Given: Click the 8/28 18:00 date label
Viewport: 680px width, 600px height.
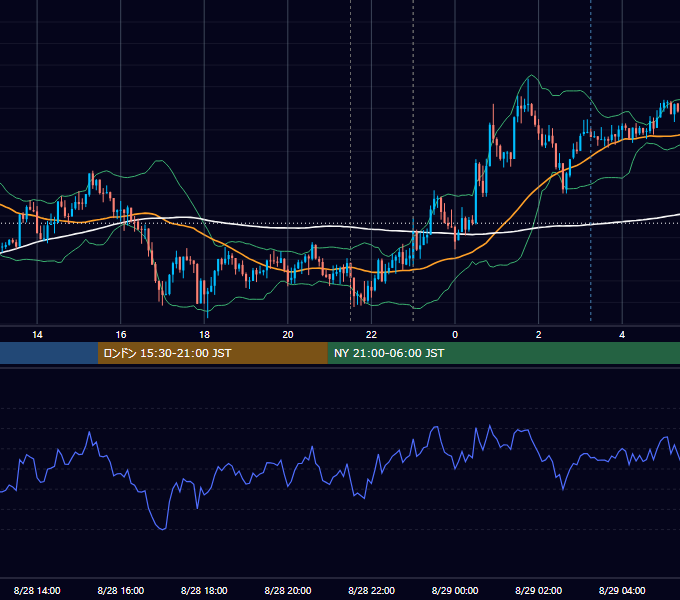Looking at the screenshot, I should [x=204, y=590].
